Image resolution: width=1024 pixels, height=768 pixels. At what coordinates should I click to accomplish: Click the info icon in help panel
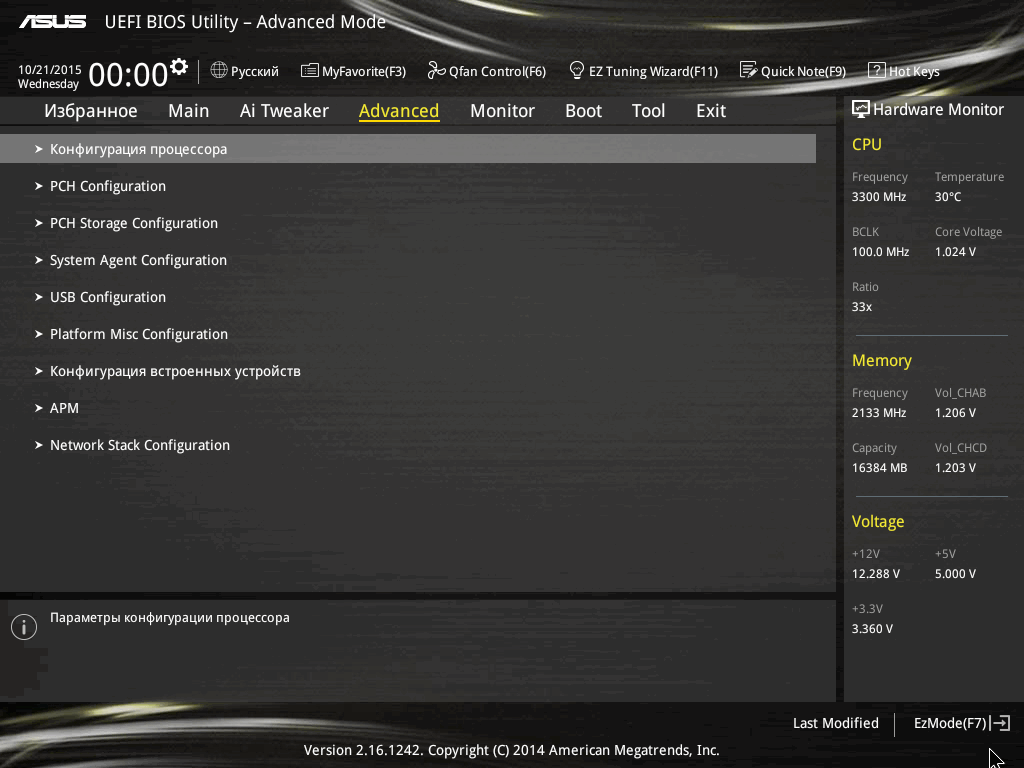tap(24, 627)
